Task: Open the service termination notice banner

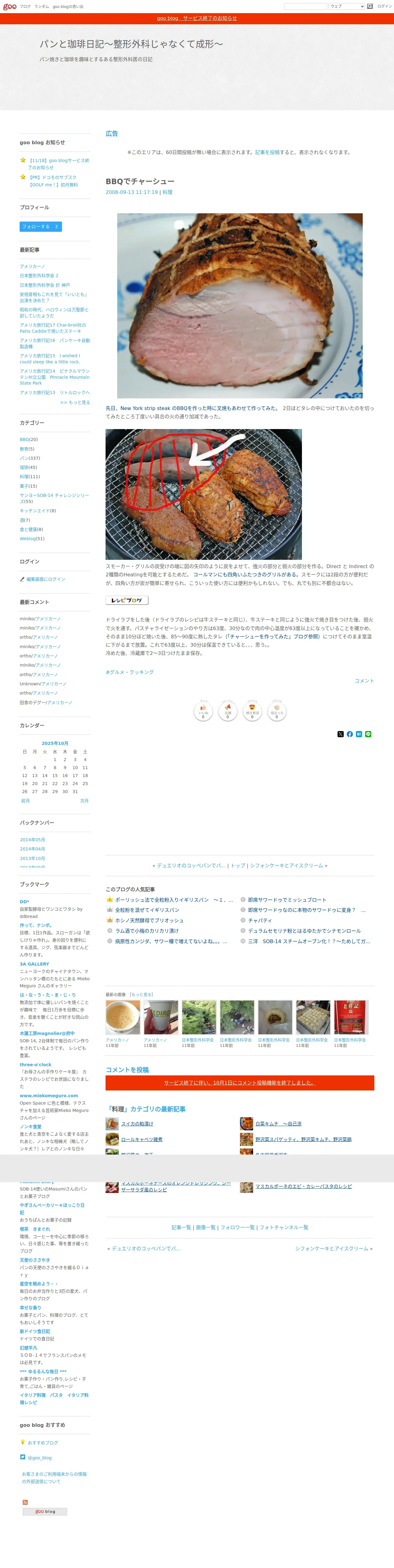Action: click(x=197, y=18)
